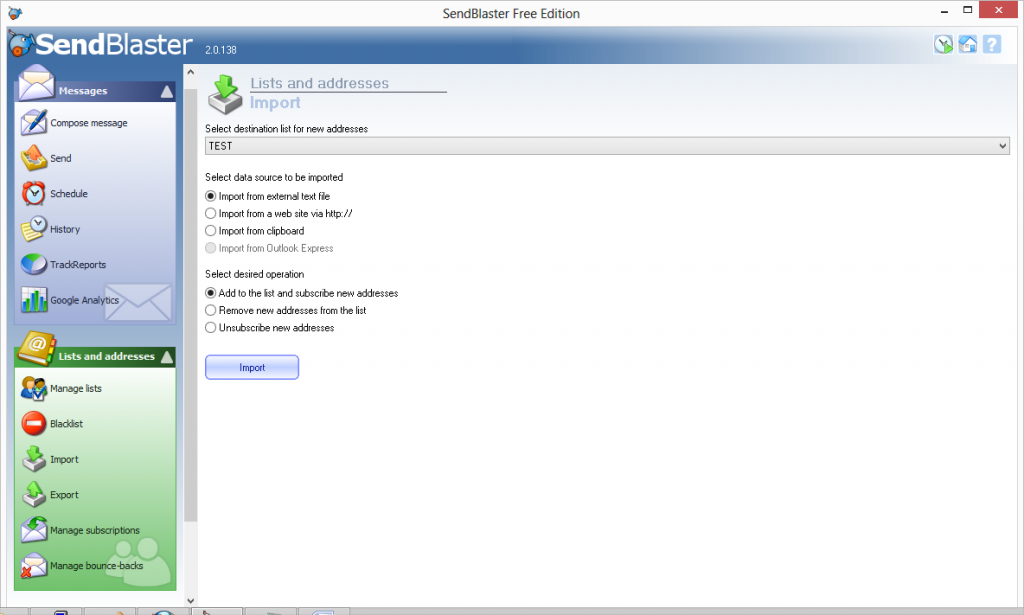Image resolution: width=1024 pixels, height=615 pixels.
Task: Collapse the Messages panel section
Action: [166, 91]
